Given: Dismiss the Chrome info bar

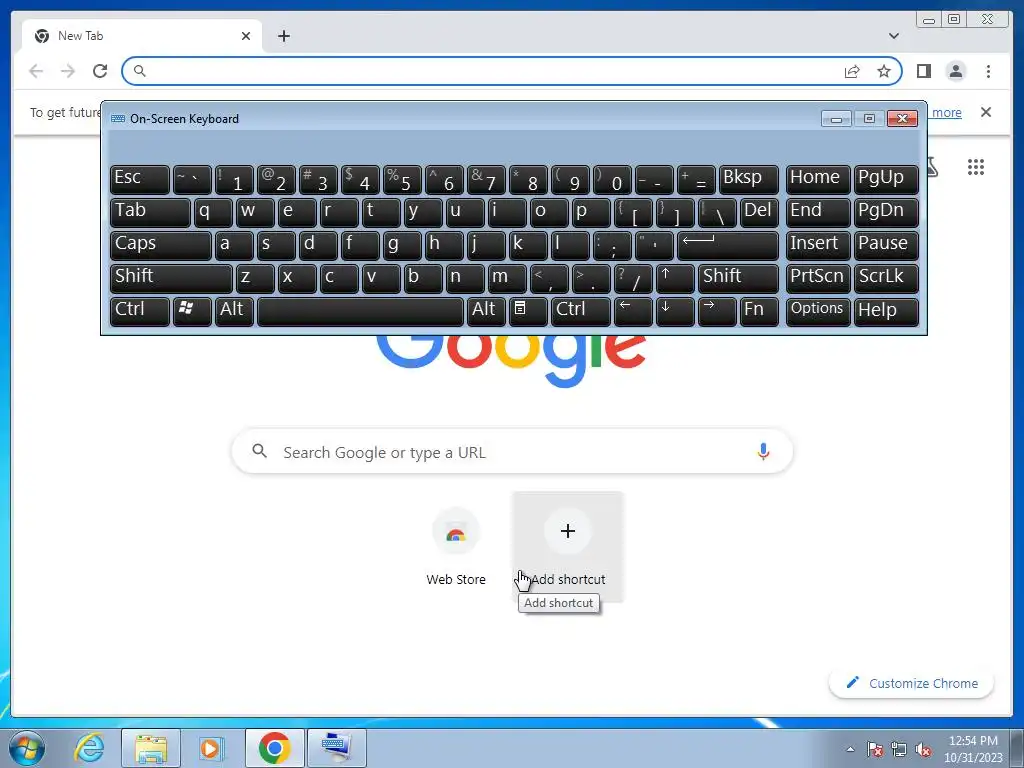Looking at the screenshot, I should pyautogui.click(x=985, y=112).
